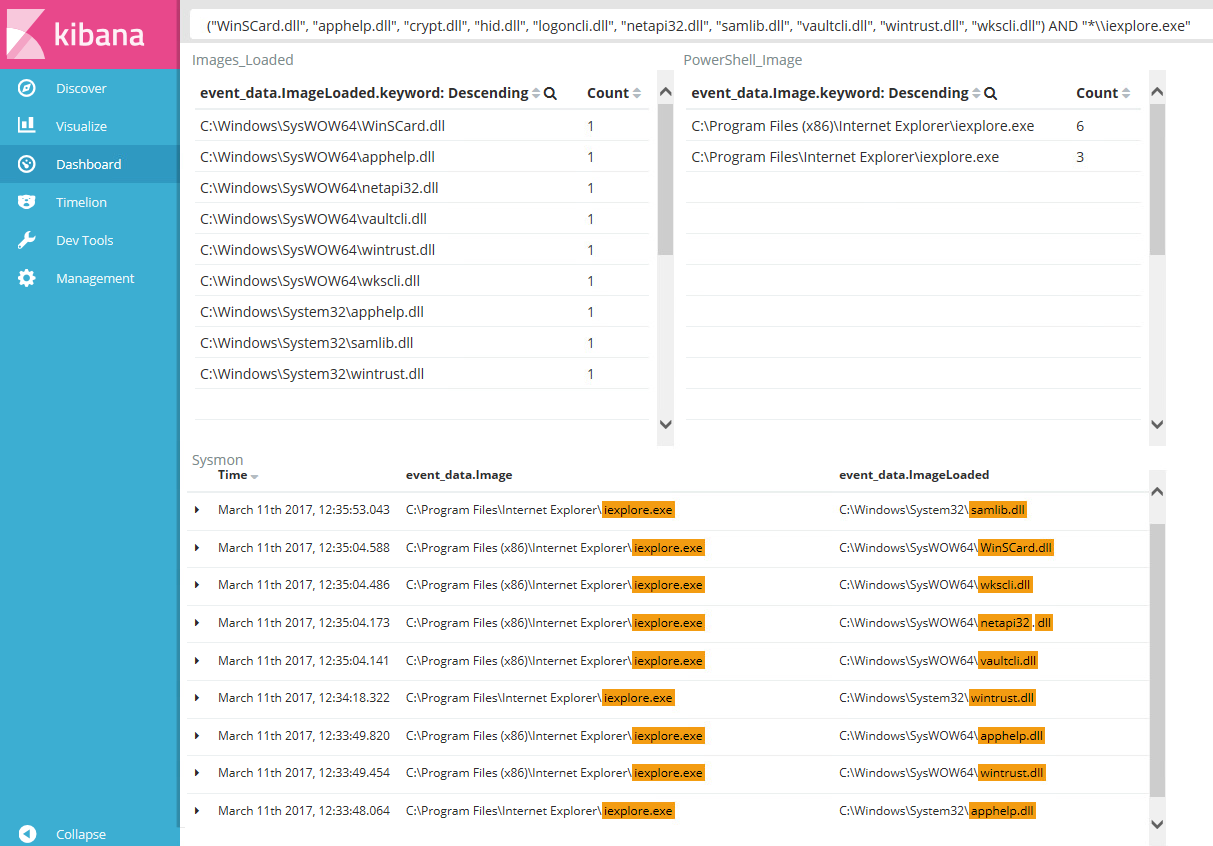Click the event_data.Image column header in Sysmon
Screen dimensions: 1213x846
459,475
